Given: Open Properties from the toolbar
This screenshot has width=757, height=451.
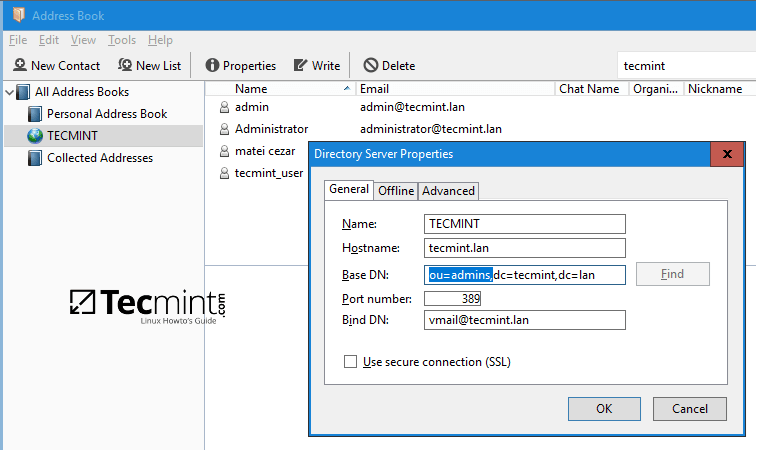Looking at the screenshot, I should (x=212, y=66).
